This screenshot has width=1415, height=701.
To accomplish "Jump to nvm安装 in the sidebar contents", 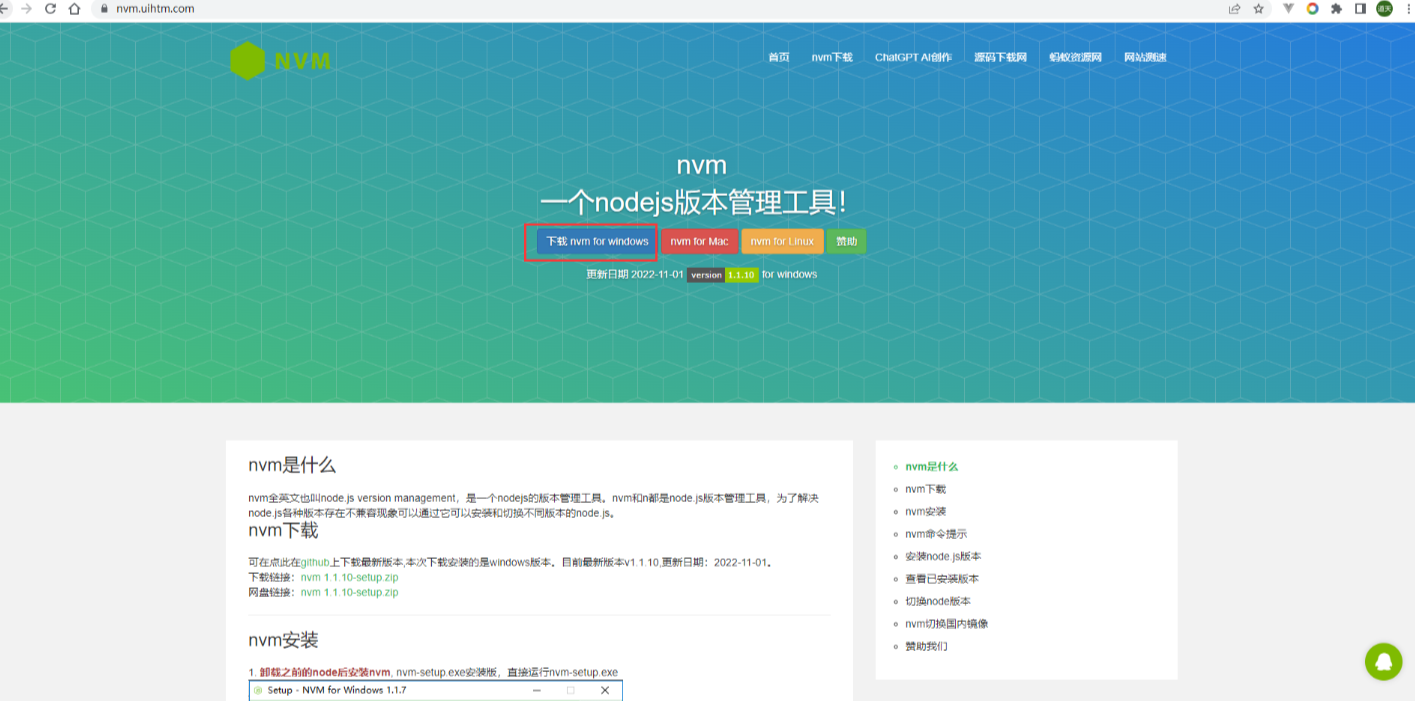I will [925, 512].
